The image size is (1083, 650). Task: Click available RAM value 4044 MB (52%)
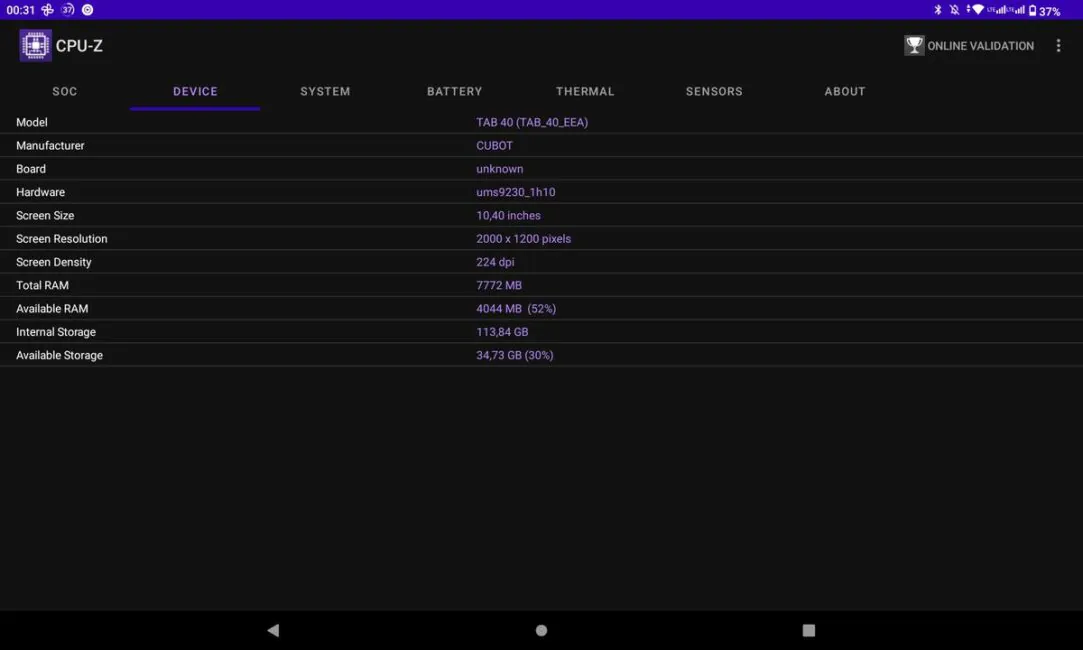516,309
